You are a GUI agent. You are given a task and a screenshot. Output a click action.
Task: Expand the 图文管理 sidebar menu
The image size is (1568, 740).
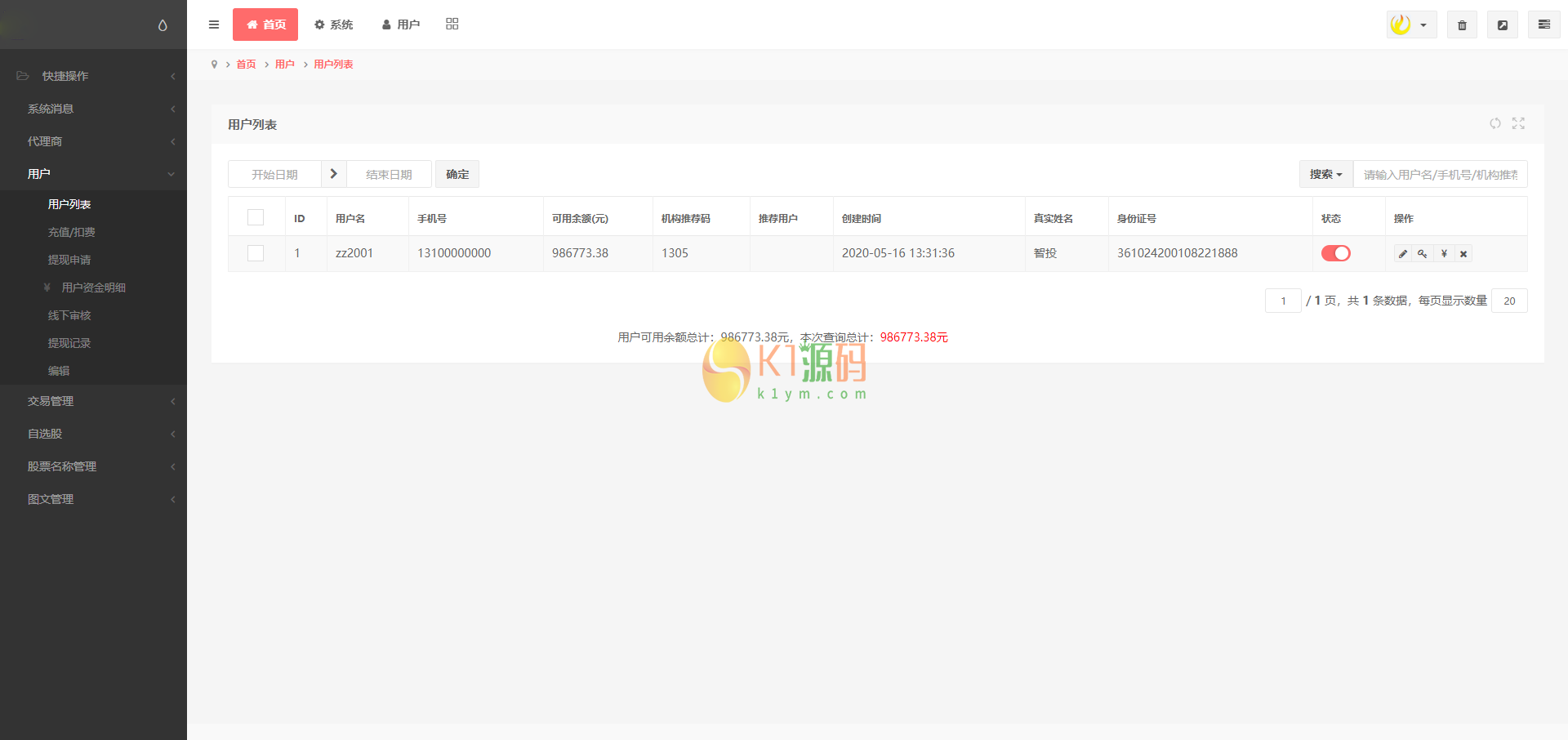tap(93, 499)
